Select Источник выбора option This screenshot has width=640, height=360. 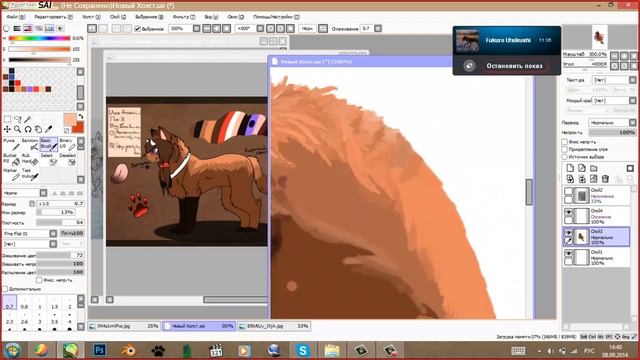tap(564, 157)
